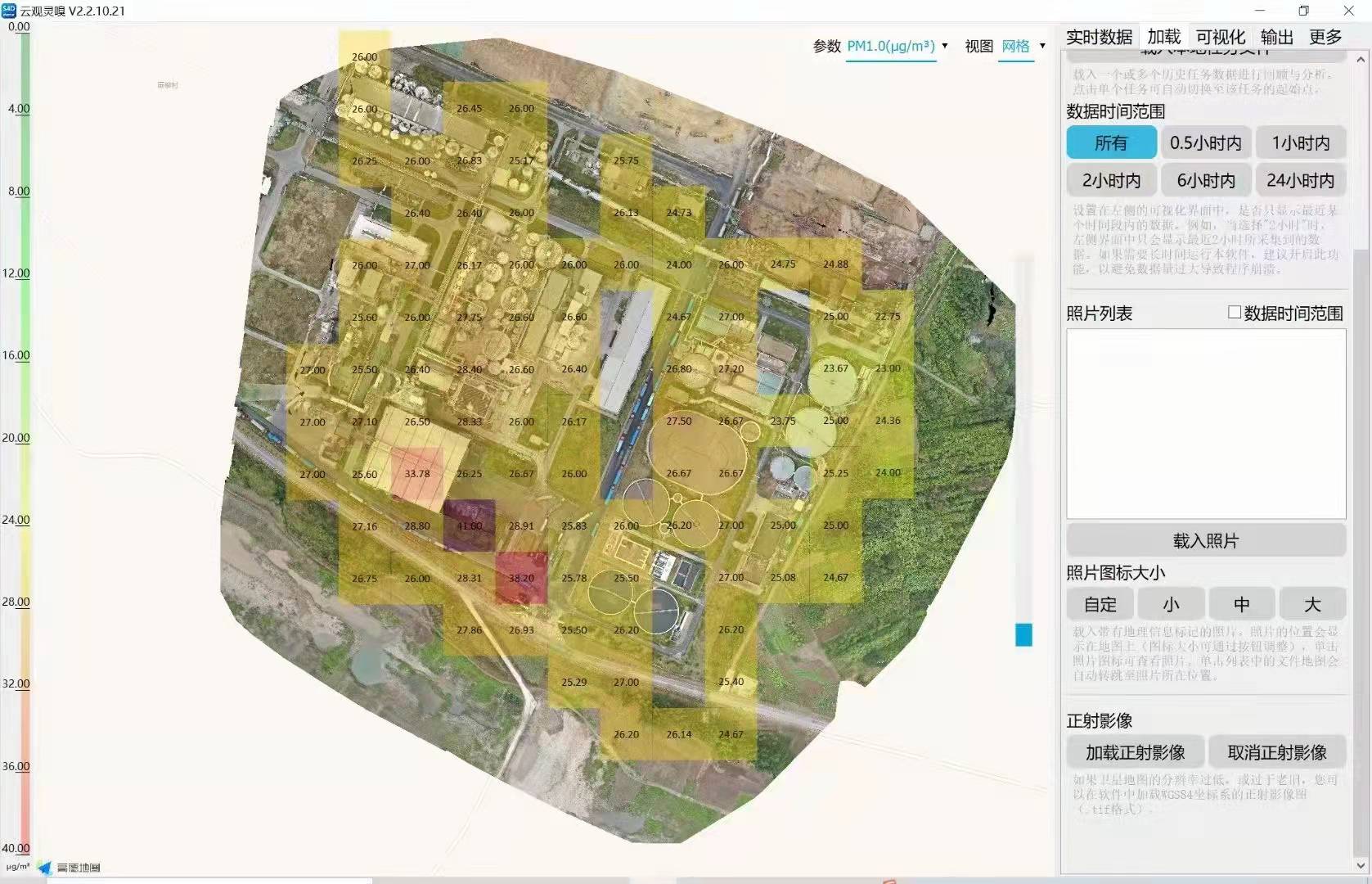
Task: Close the application window
Action: pyautogui.click(x=1348, y=11)
